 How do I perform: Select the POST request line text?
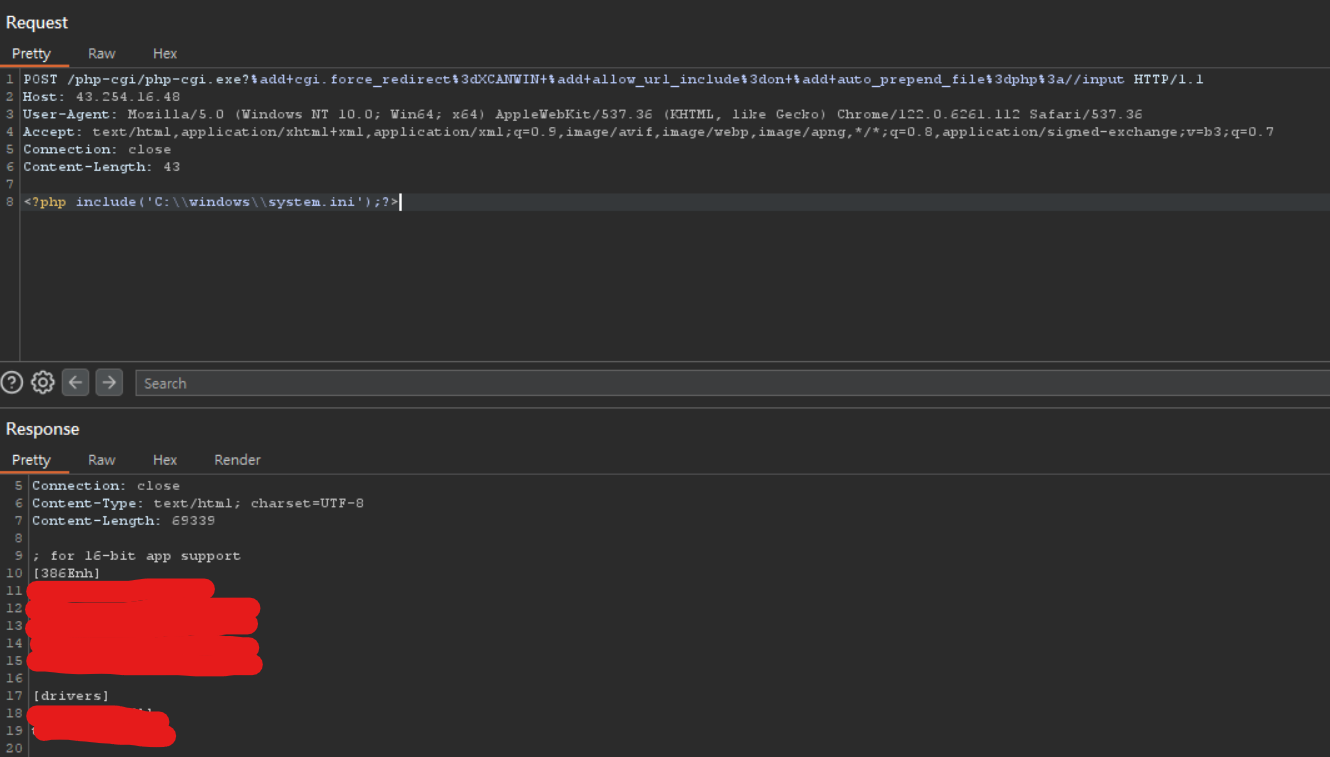(613, 79)
